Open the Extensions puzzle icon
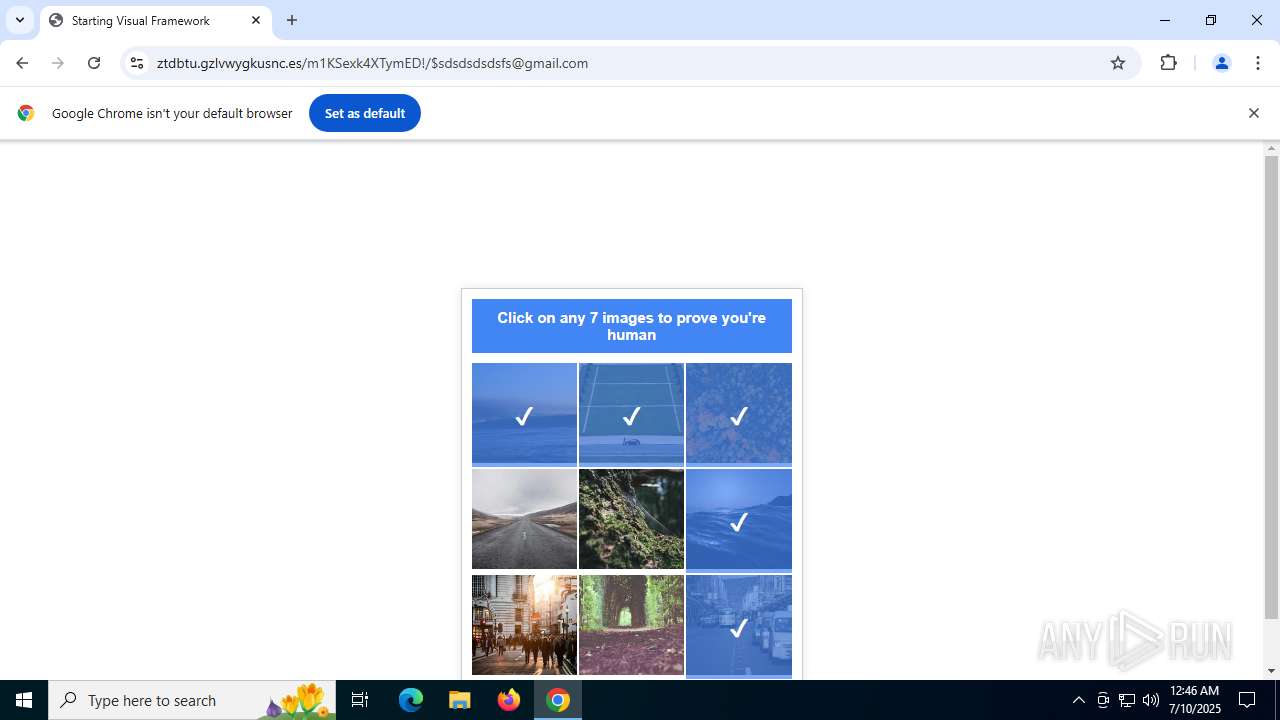1280x720 pixels. pyautogui.click(x=1168, y=63)
